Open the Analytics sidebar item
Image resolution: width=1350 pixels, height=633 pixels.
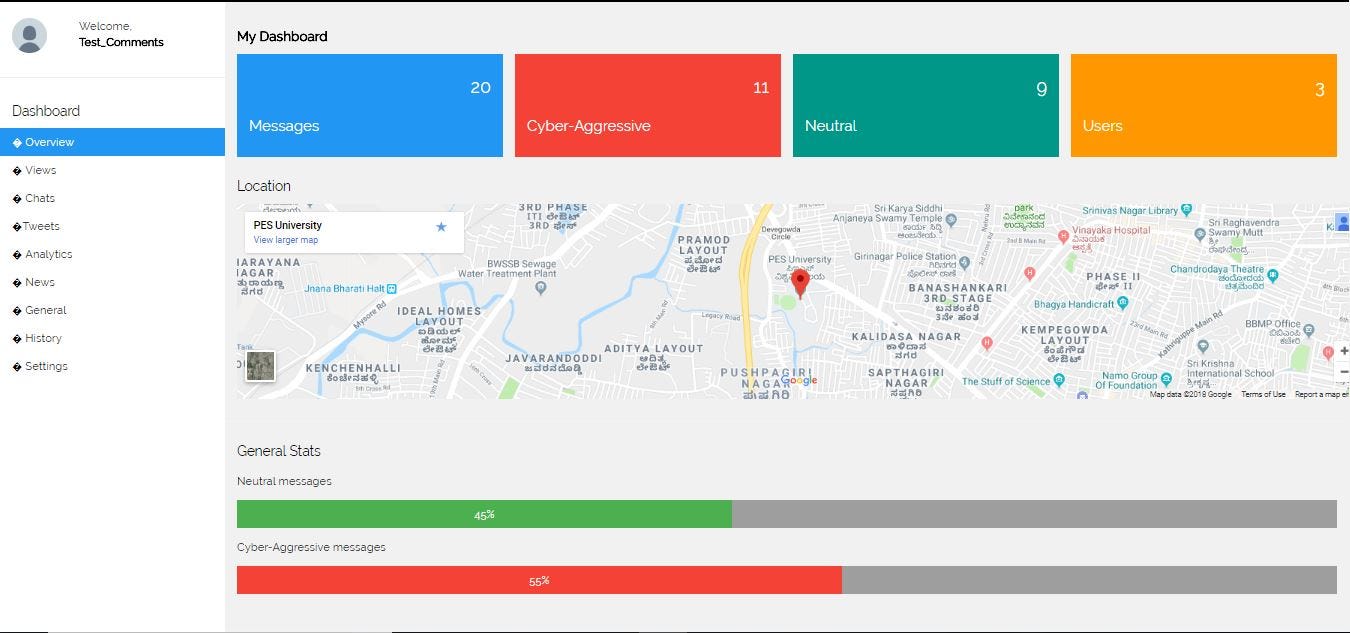click(x=112, y=254)
